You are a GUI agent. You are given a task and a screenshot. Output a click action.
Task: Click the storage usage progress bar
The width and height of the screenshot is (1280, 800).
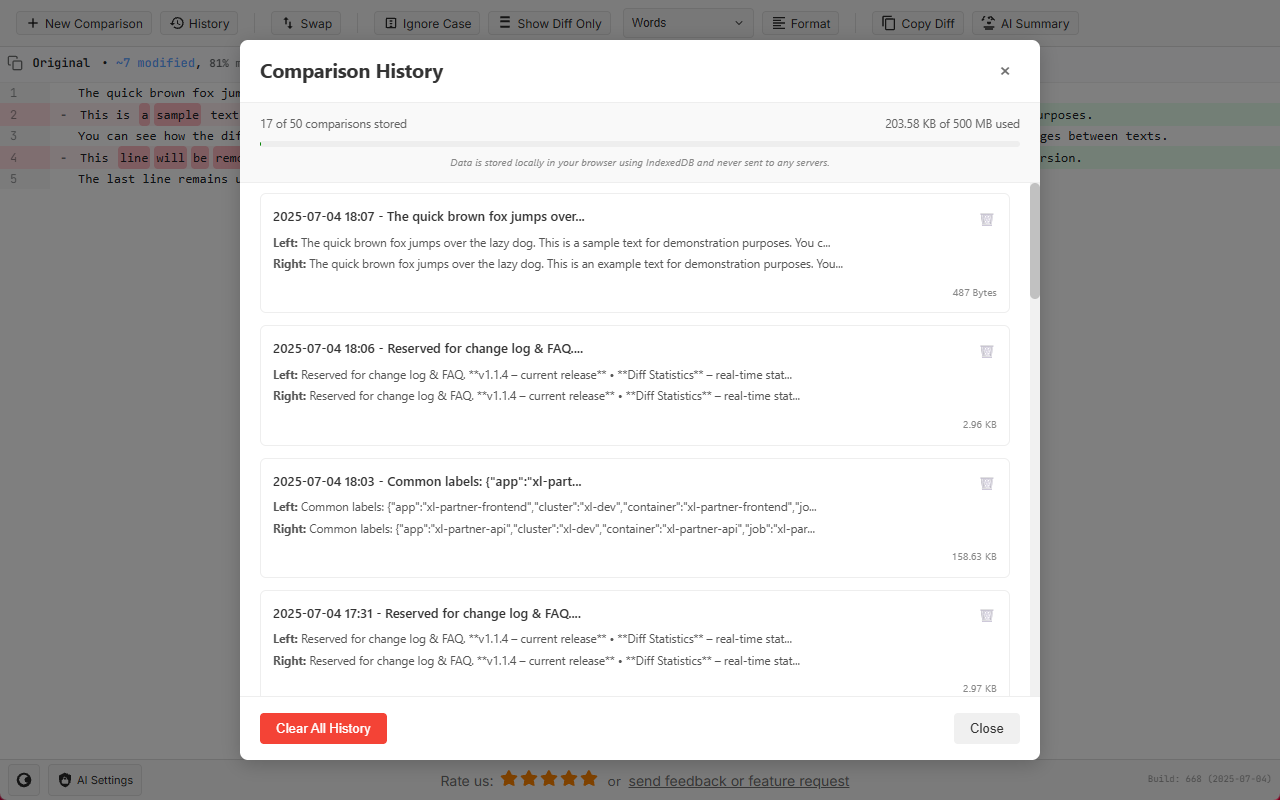(x=640, y=144)
